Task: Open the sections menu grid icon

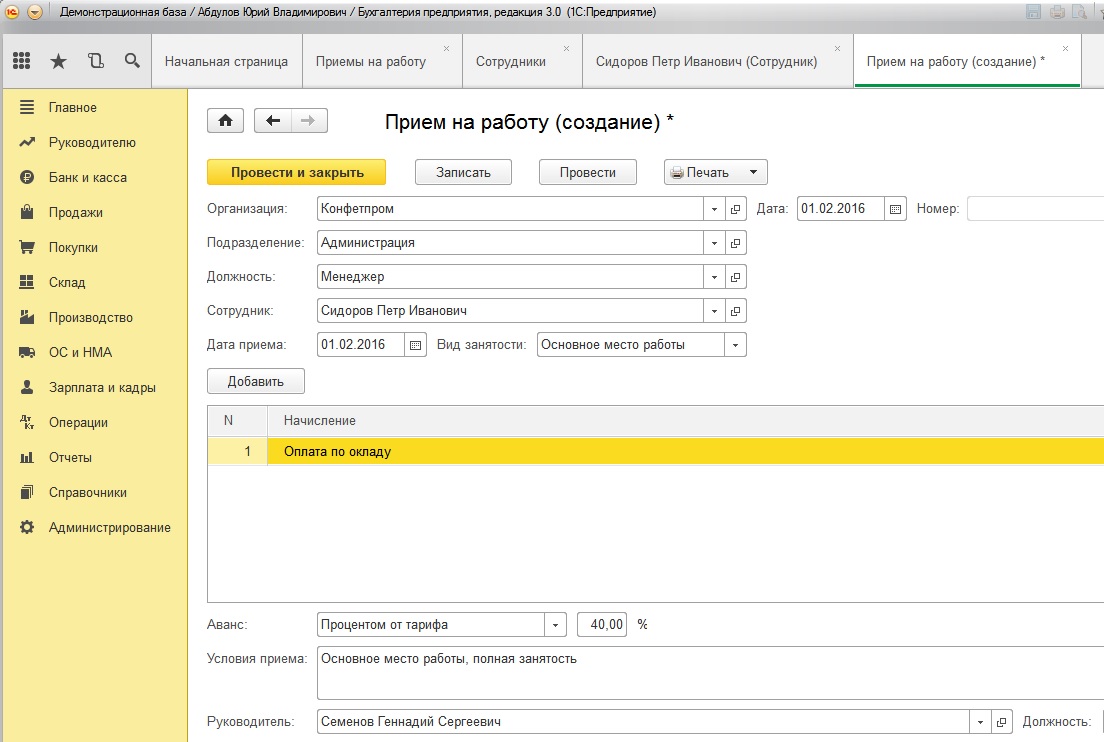Action: tap(22, 61)
